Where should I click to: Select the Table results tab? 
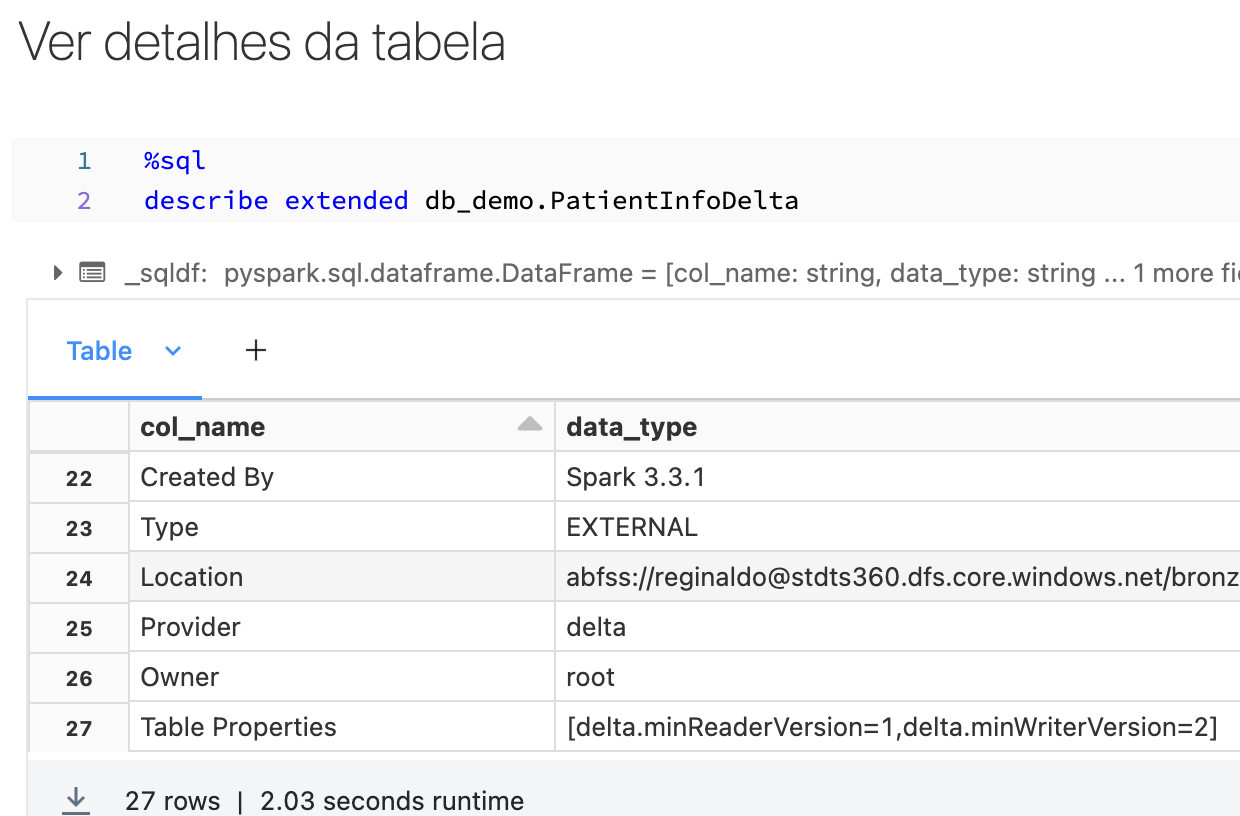(x=99, y=351)
